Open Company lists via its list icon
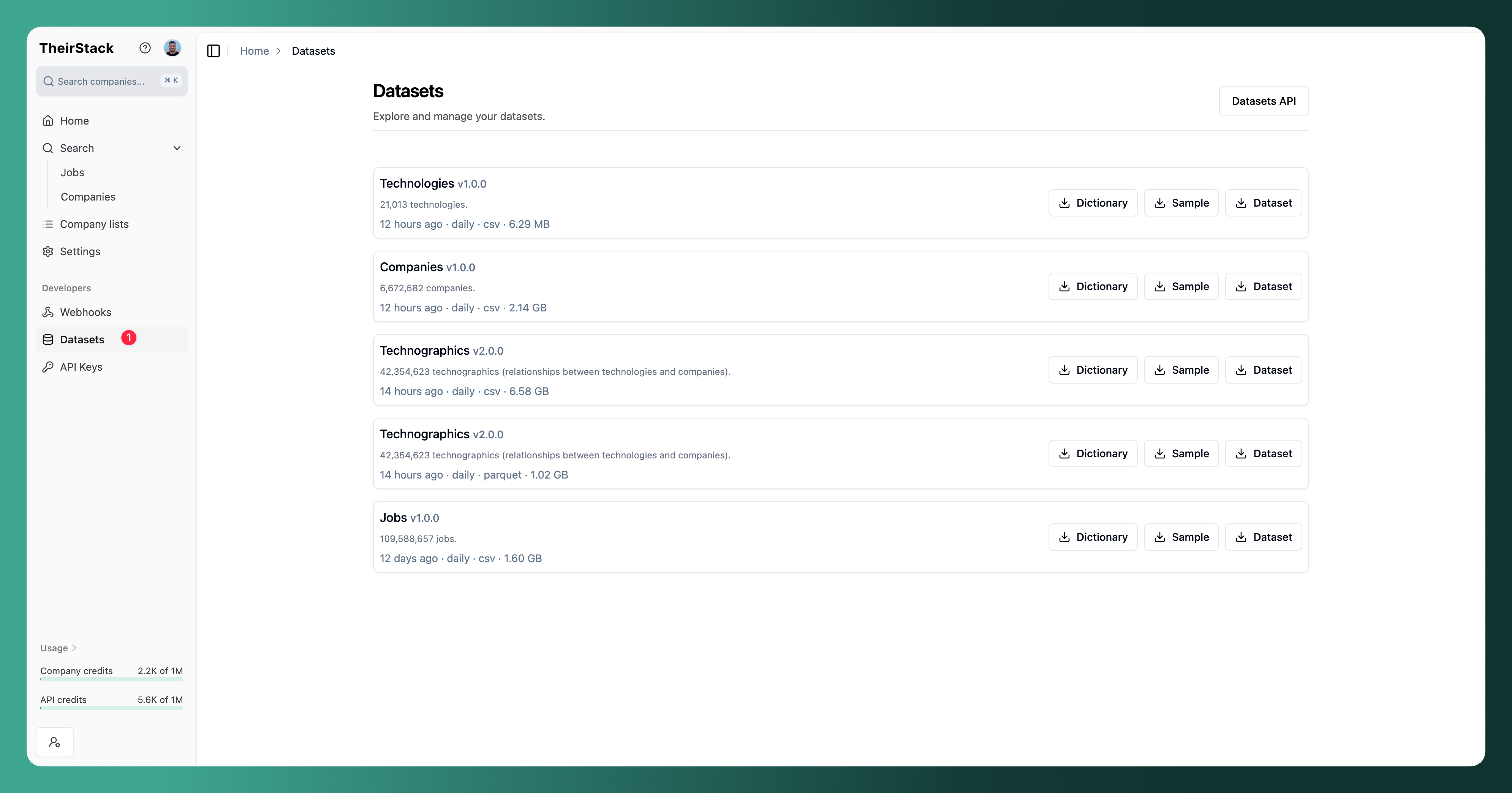 pyautogui.click(x=47, y=224)
